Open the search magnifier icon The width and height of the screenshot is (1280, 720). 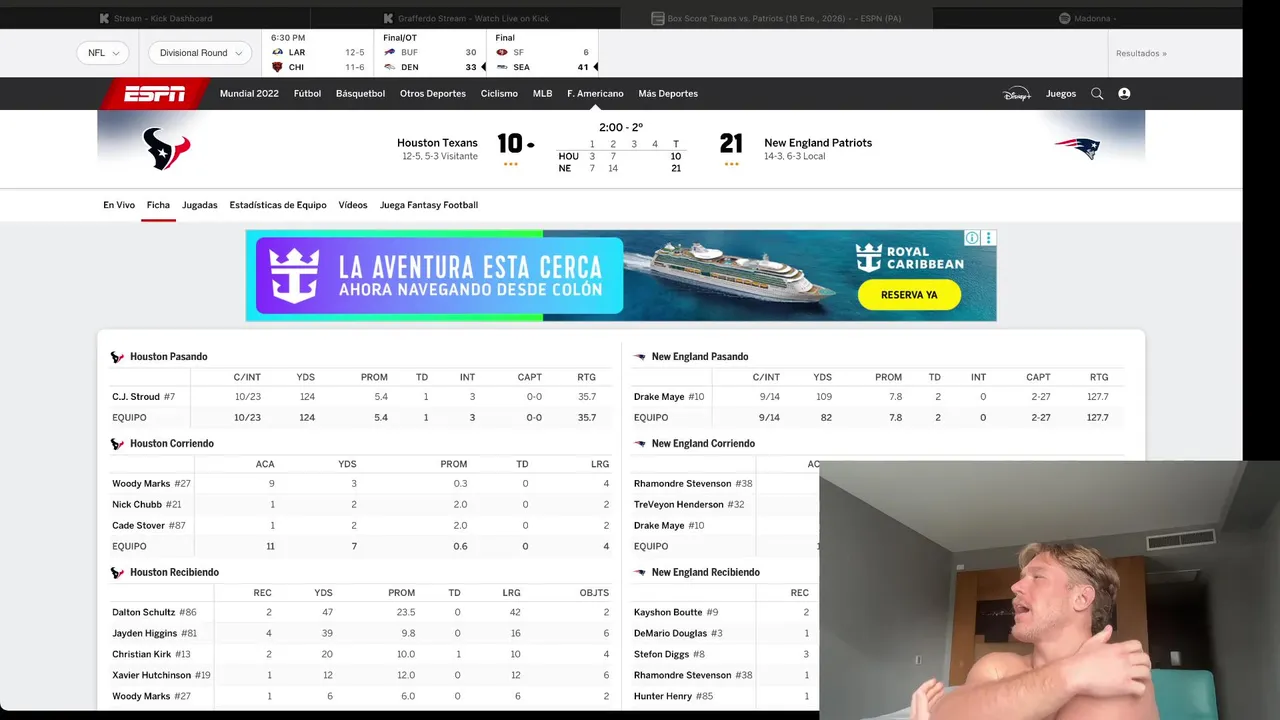point(1097,94)
